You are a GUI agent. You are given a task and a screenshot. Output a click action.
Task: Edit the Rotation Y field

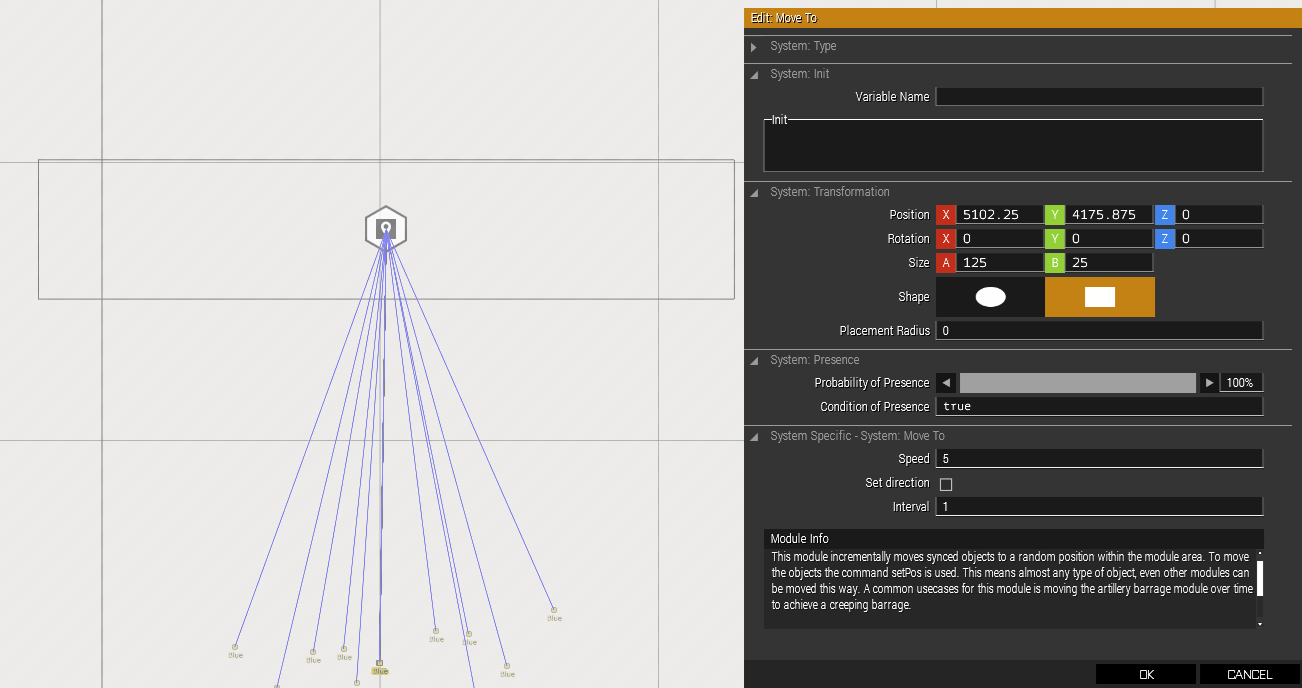[x=1108, y=239]
